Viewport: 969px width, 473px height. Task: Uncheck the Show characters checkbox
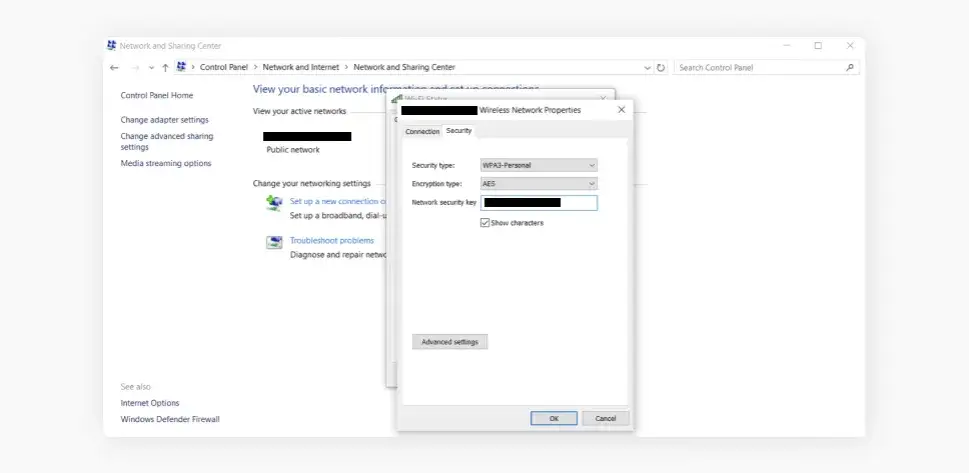(x=484, y=223)
